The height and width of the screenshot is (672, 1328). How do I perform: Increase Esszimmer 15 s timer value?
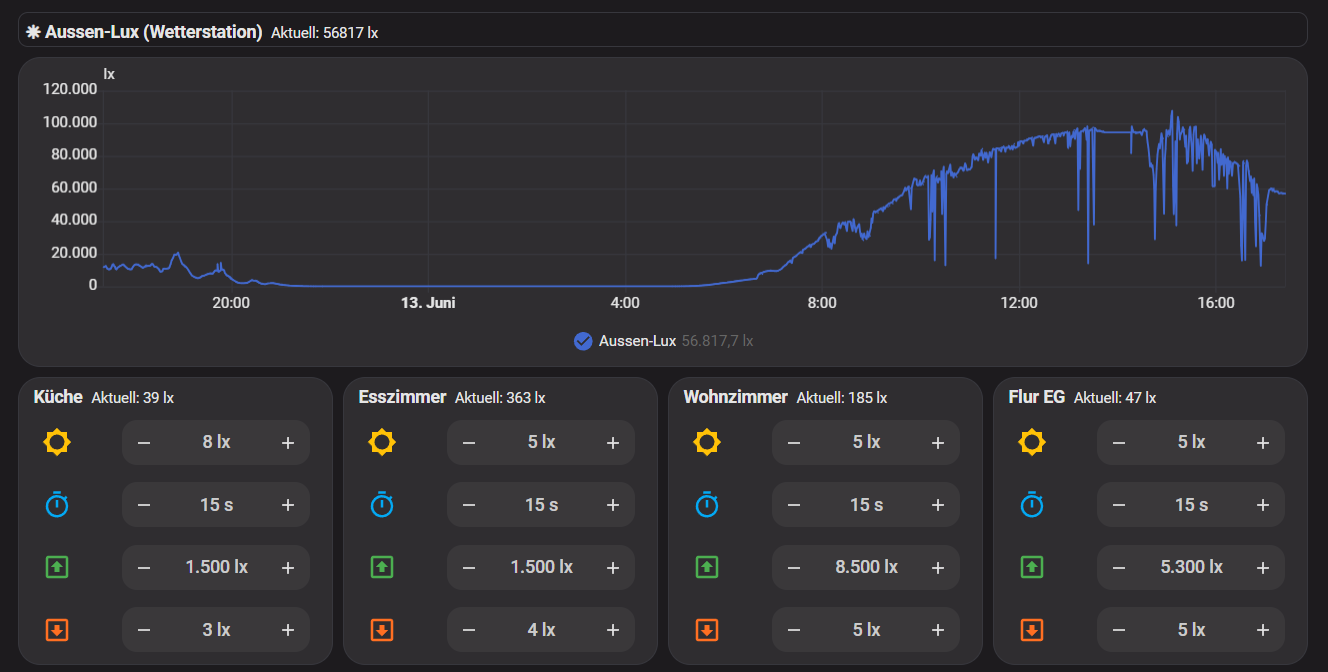click(x=613, y=505)
